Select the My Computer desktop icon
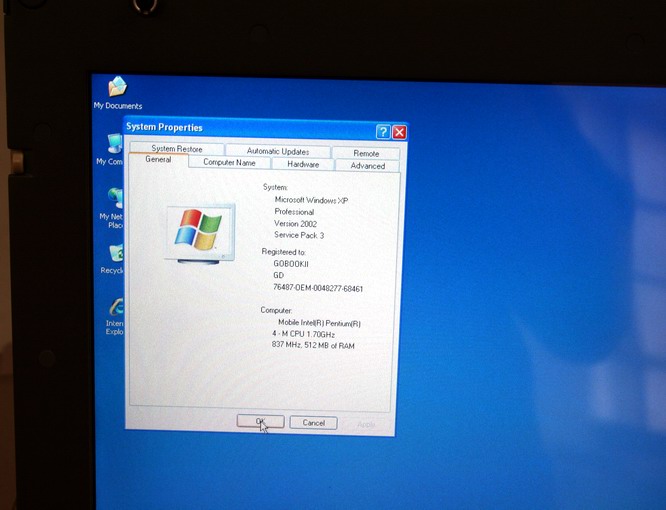The height and width of the screenshot is (510, 666). click(115, 145)
